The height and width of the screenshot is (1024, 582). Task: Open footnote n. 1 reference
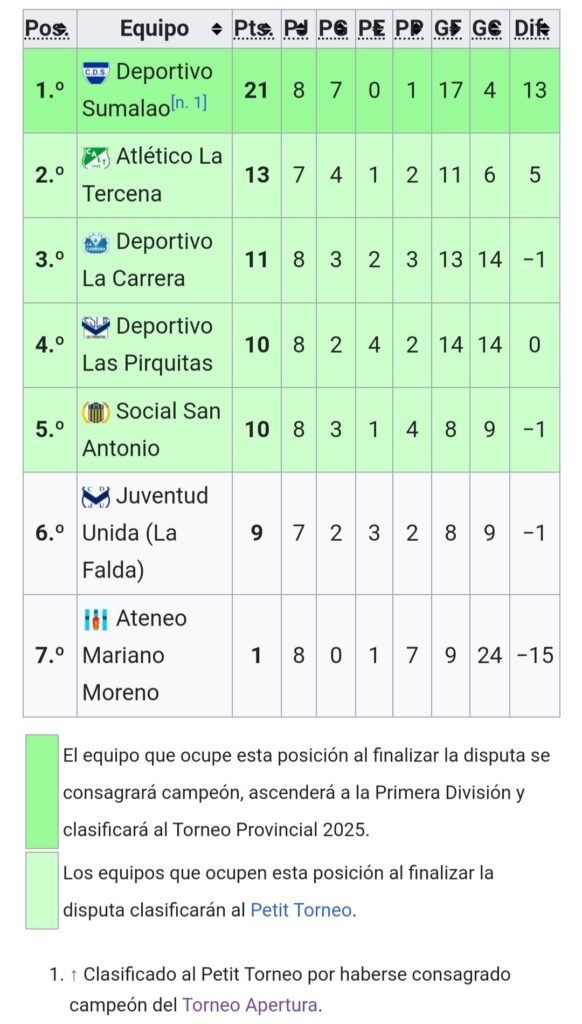[x=189, y=102]
